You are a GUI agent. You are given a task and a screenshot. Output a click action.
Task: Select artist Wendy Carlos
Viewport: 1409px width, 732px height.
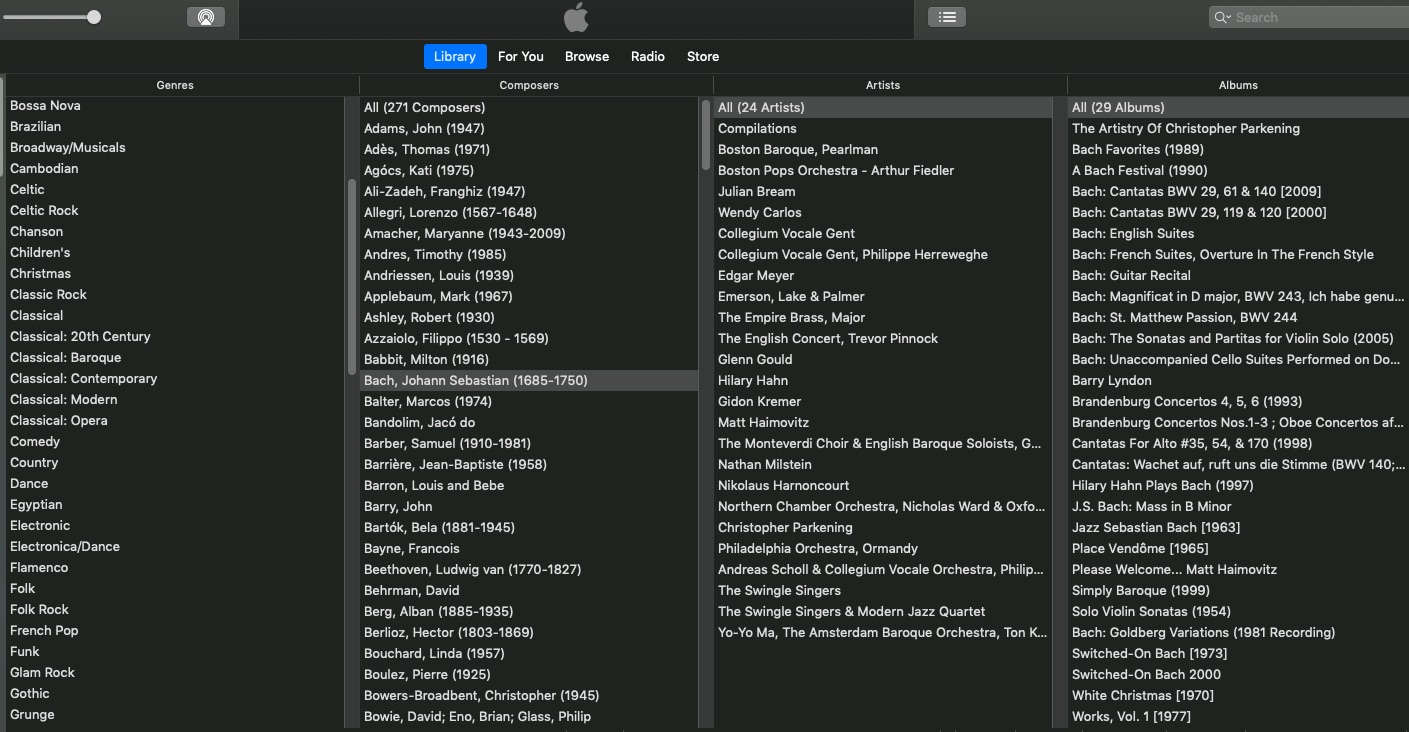760,212
